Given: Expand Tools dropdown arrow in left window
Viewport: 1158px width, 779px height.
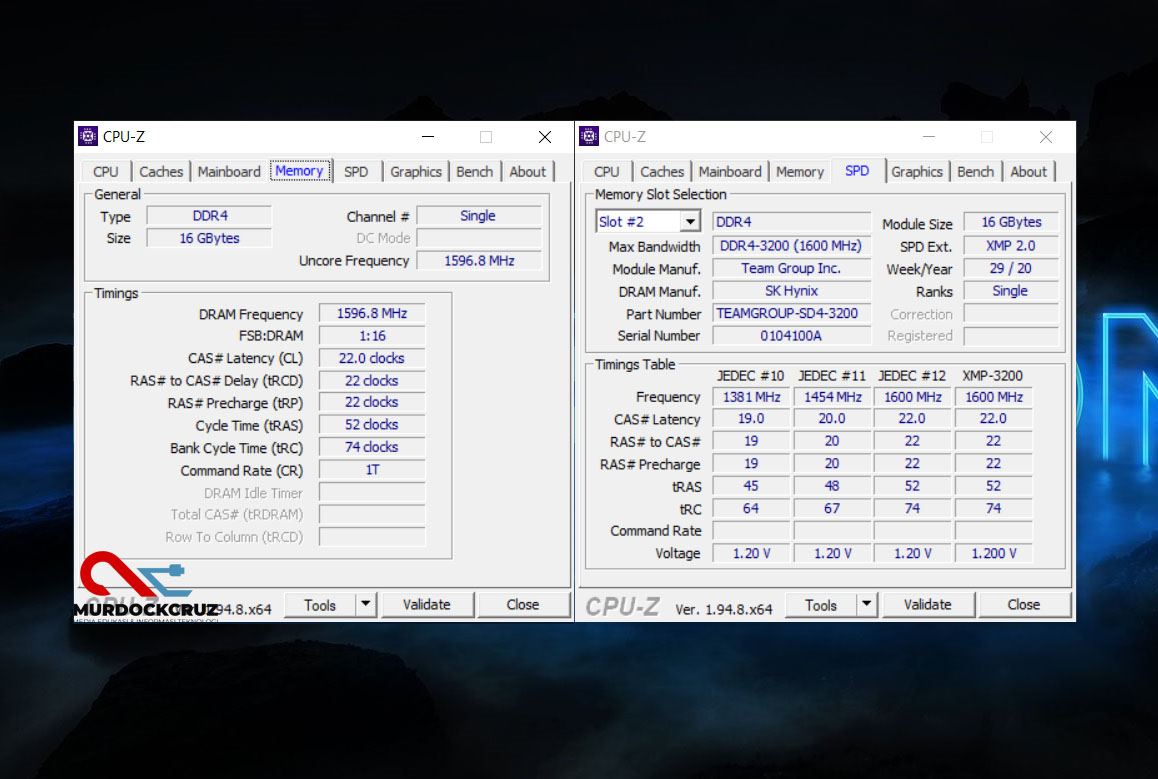Looking at the screenshot, I should [x=366, y=605].
